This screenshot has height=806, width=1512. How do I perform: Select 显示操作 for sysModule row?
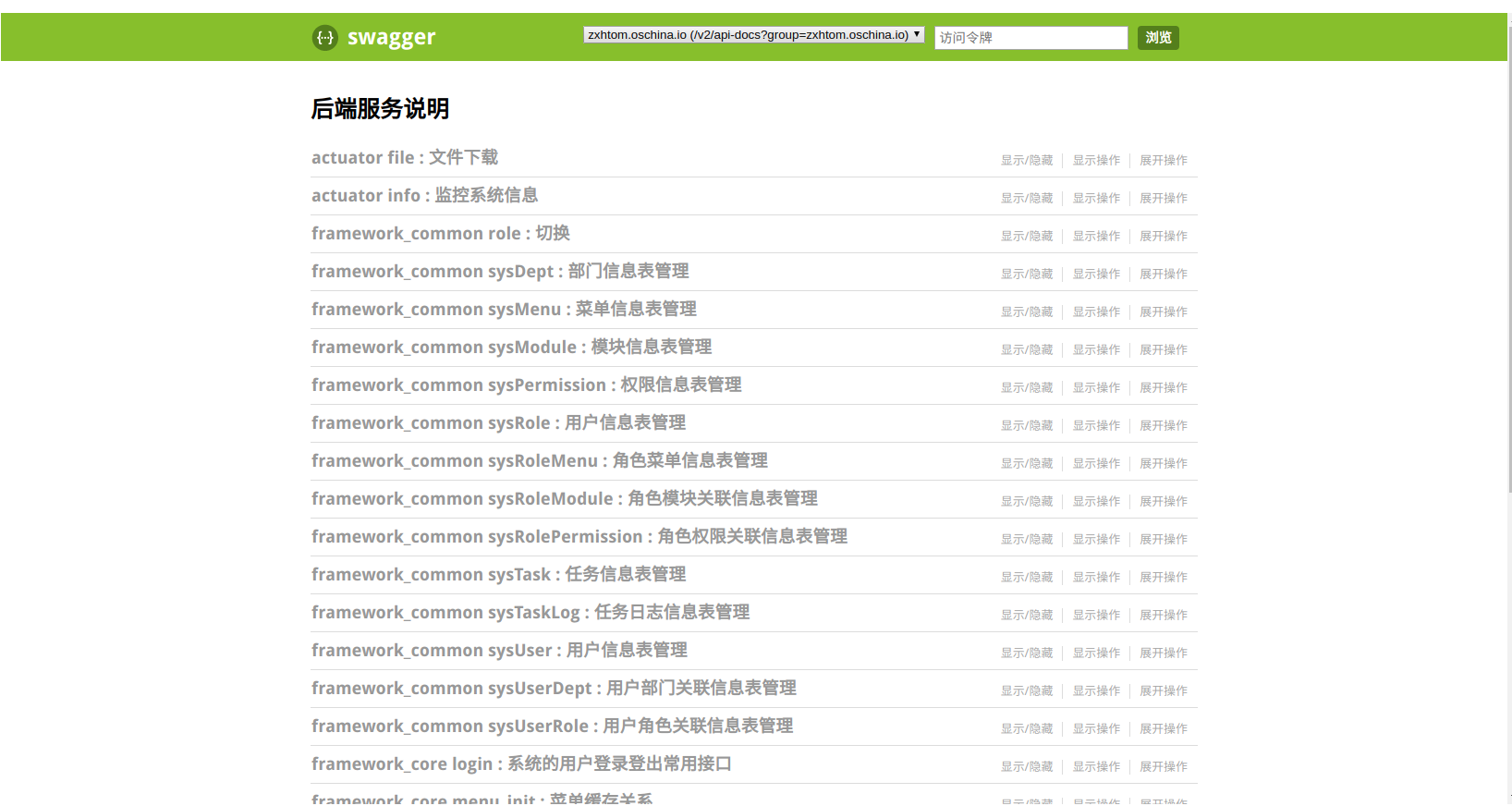1096,350
